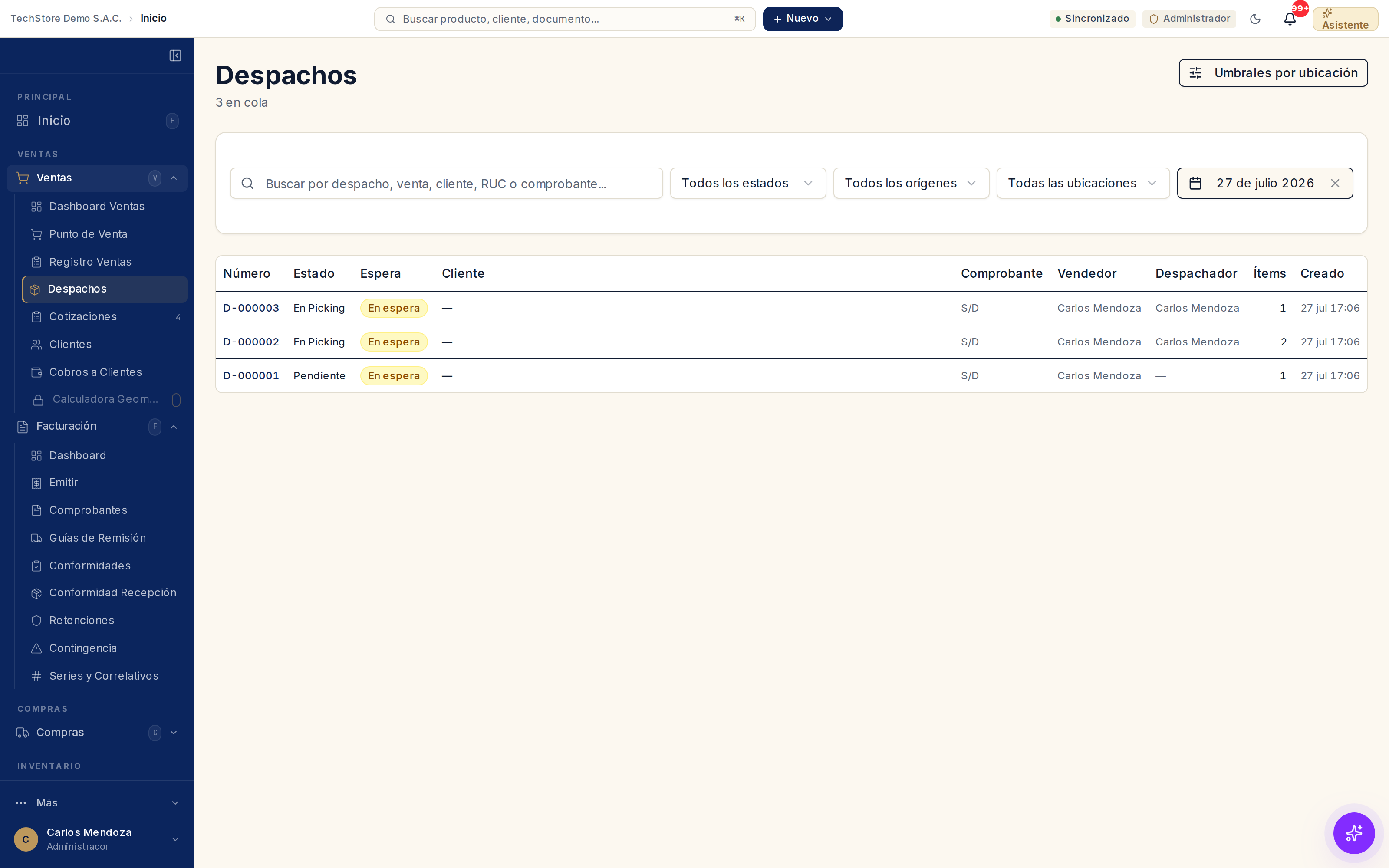Click Umbrales por ubicación button

click(x=1273, y=73)
